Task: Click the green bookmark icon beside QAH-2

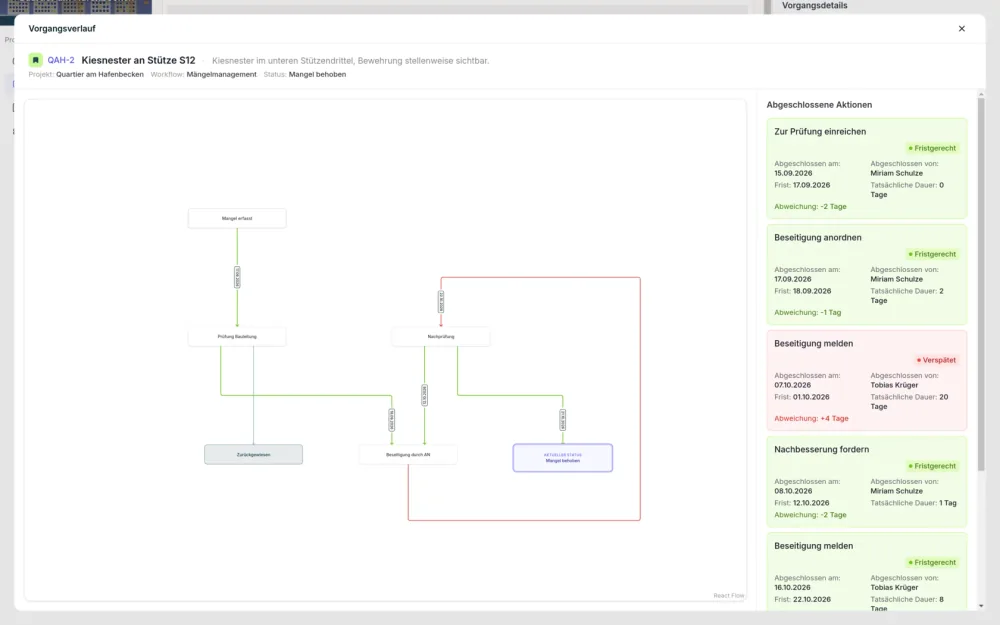Action: (36, 60)
